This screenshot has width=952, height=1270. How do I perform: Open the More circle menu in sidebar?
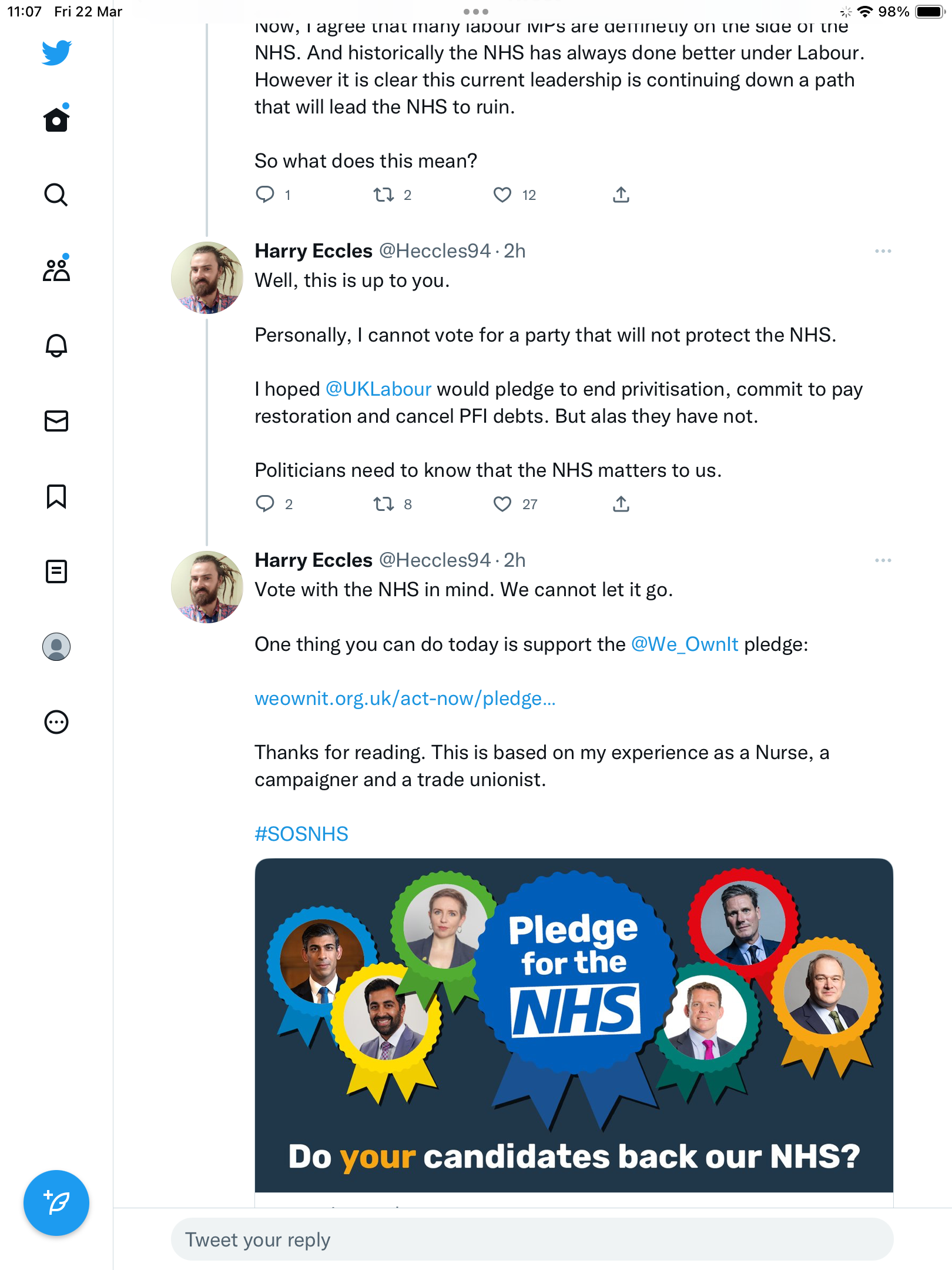click(56, 721)
